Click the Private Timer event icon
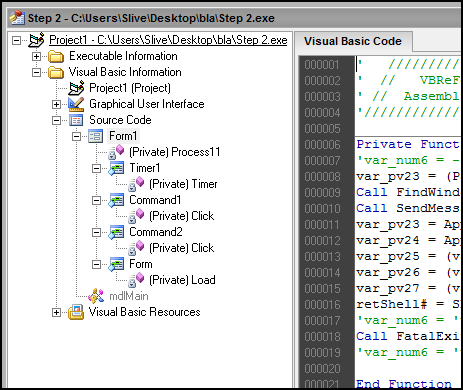The image size is (463, 390). (x=136, y=184)
